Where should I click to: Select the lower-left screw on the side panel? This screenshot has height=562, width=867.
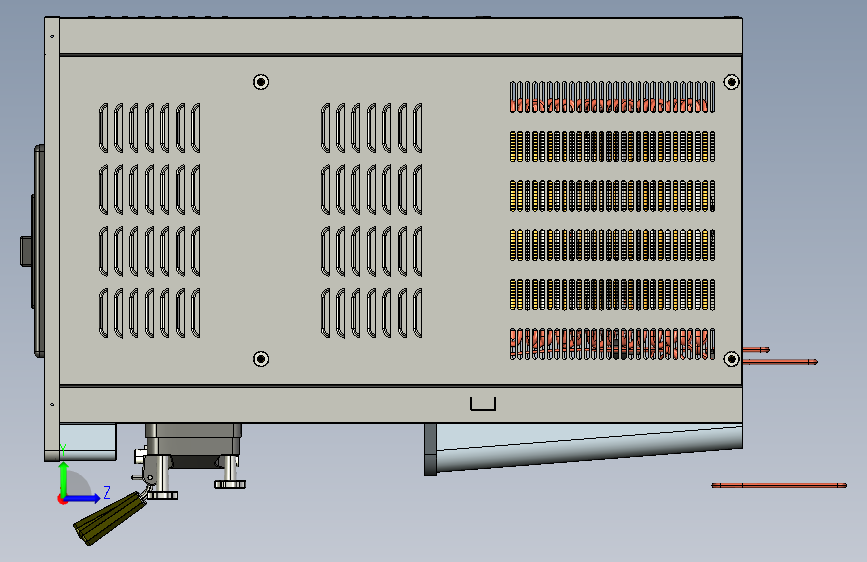pyautogui.click(x=261, y=359)
